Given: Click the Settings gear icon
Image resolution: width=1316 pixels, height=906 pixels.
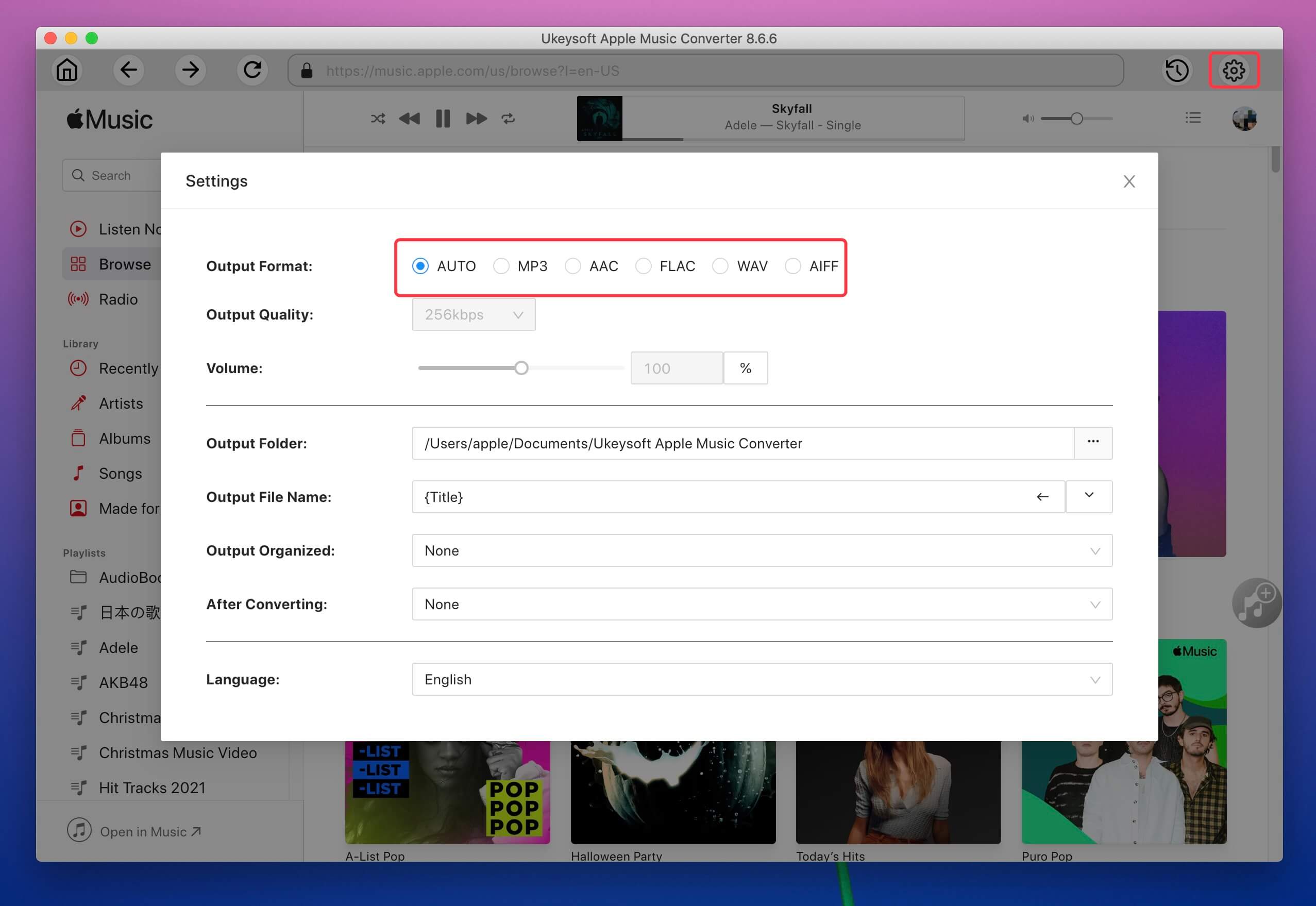Looking at the screenshot, I should (x=1233, y=70).
